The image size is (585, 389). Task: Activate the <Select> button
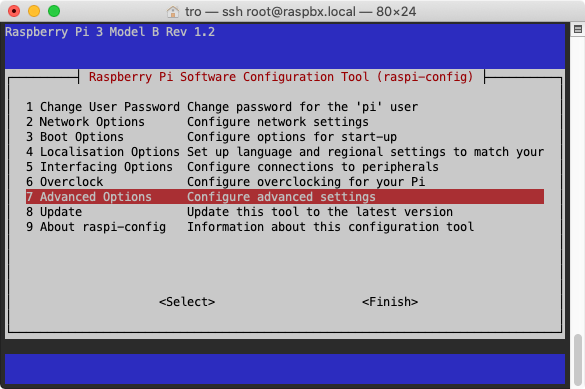[x=187, y=302]
